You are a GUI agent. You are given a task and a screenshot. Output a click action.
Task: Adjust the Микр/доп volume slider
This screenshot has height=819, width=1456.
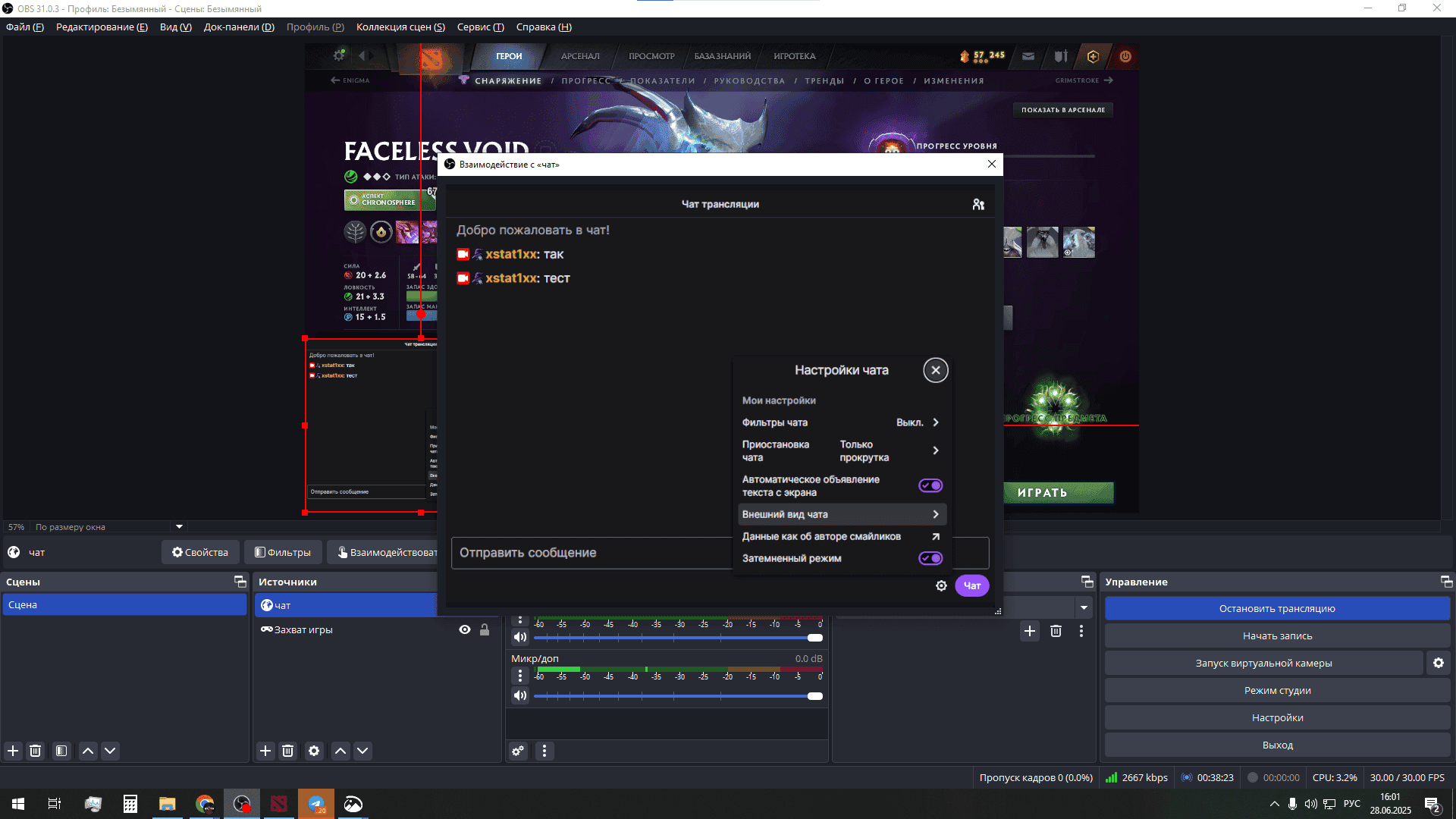[815, 696]
